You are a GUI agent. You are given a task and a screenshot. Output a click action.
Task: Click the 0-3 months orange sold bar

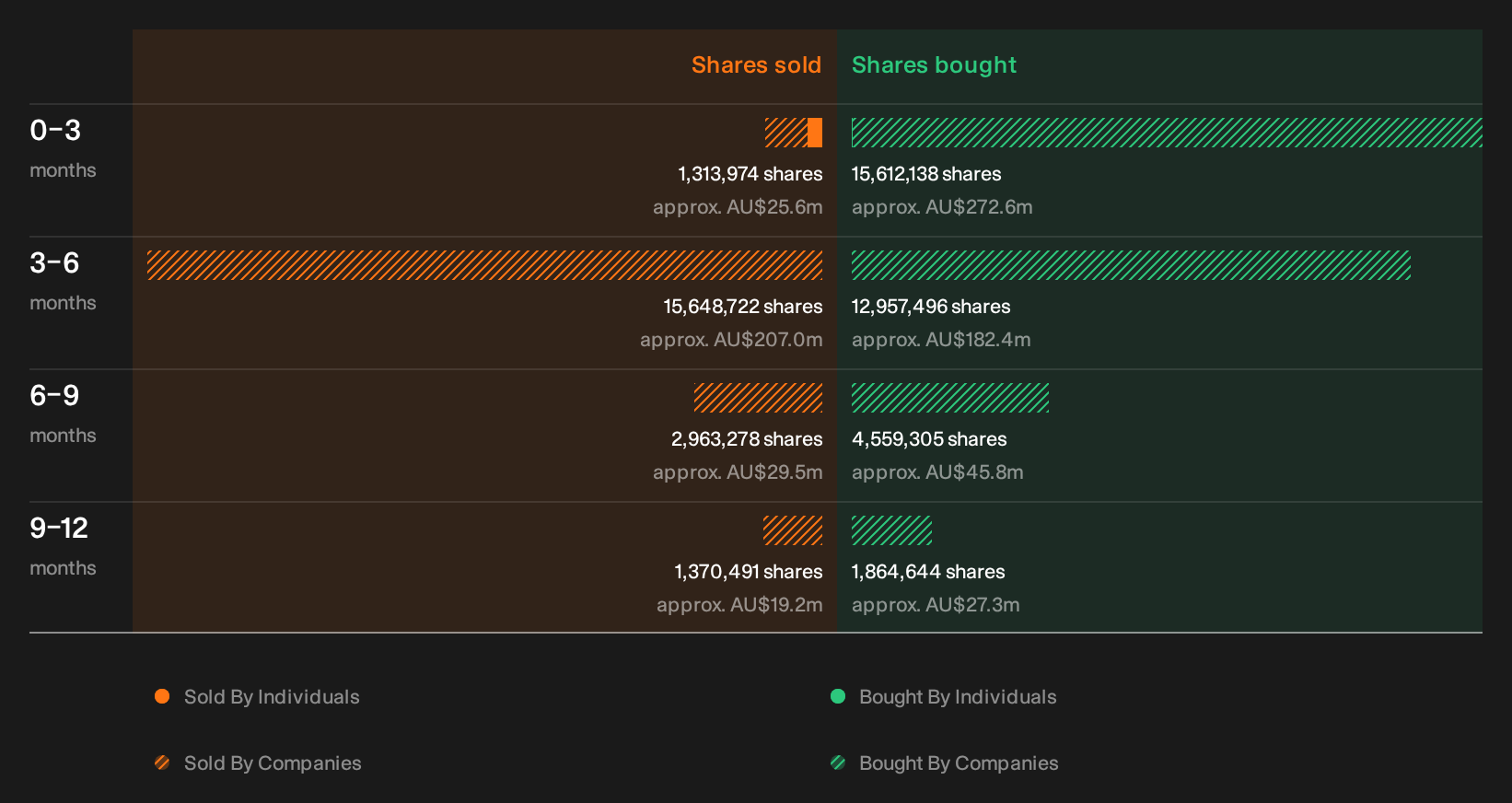click(794, 133)
